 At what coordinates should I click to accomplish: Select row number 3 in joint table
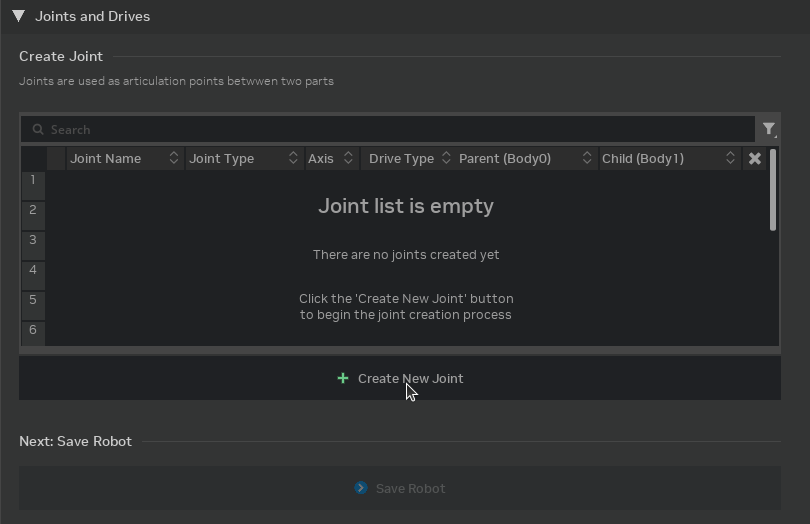click(33, 241)
